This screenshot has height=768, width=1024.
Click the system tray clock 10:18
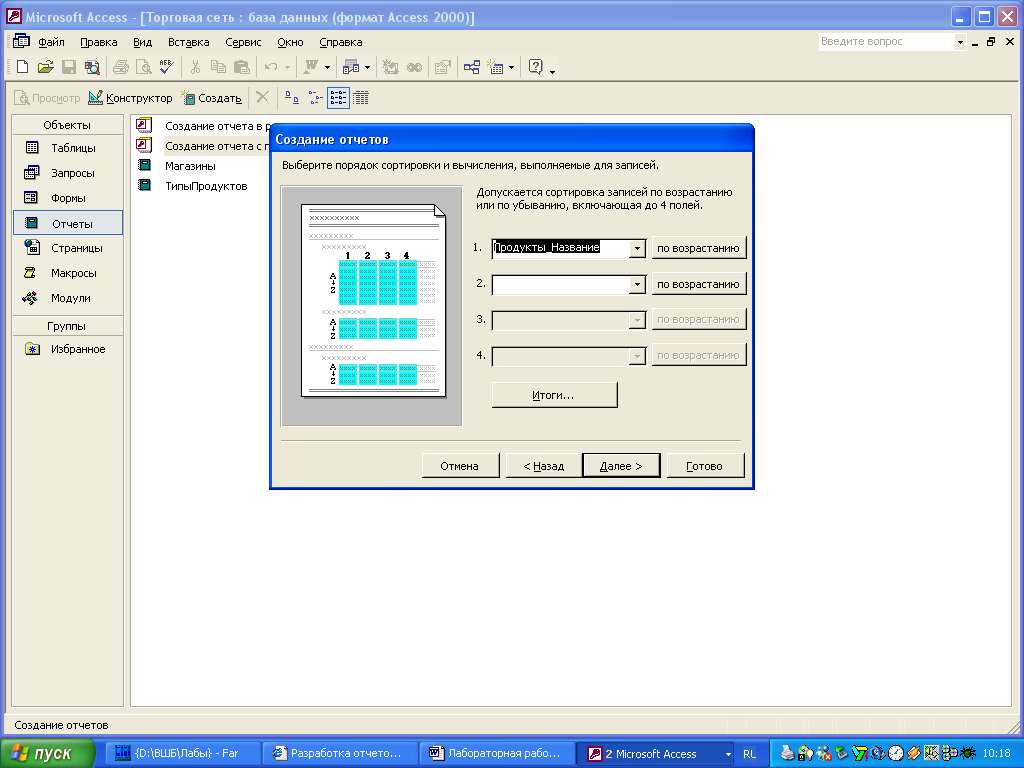coord(997,754)
